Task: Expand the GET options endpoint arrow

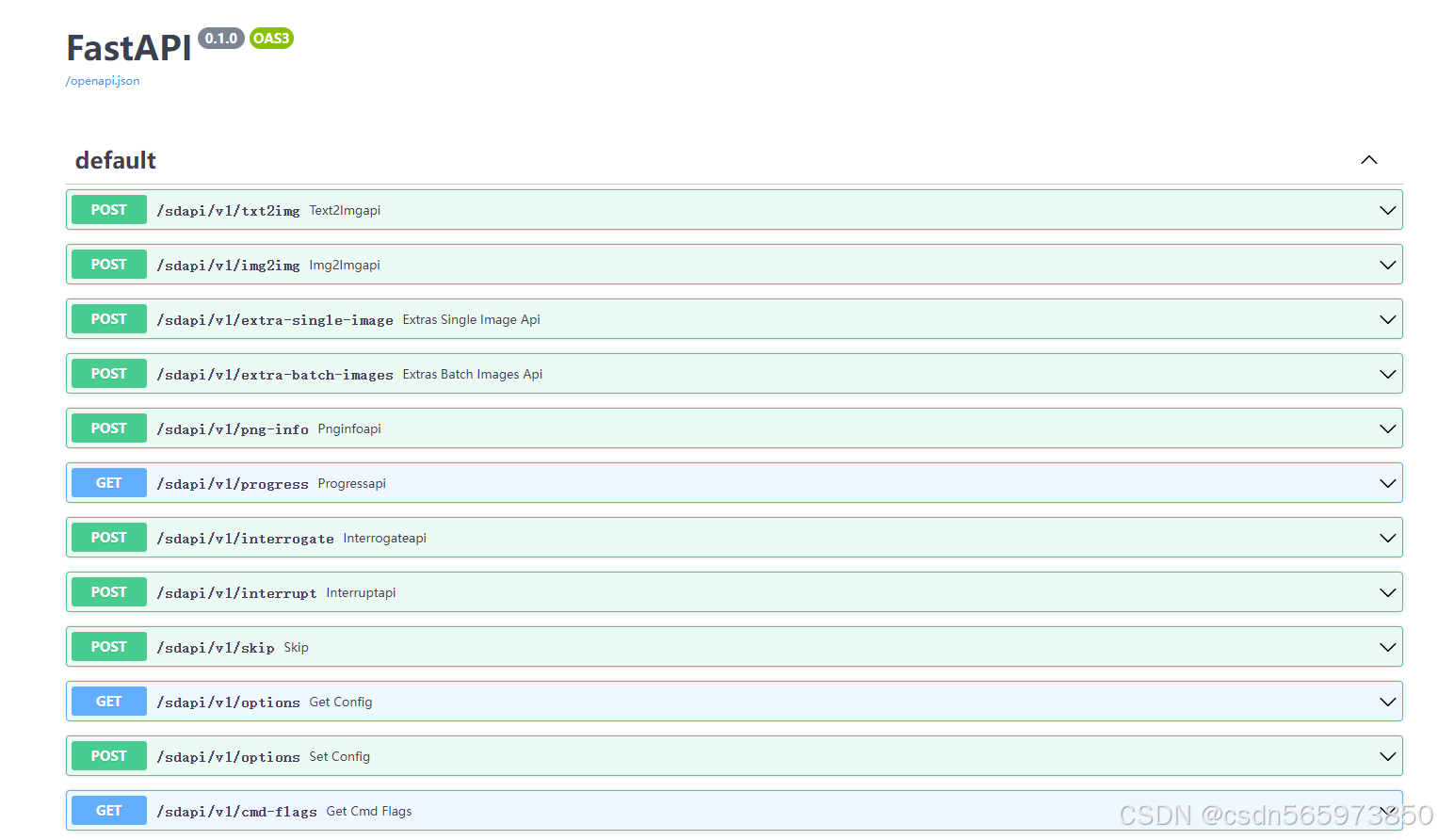Action: click(x=1387, y=702)
